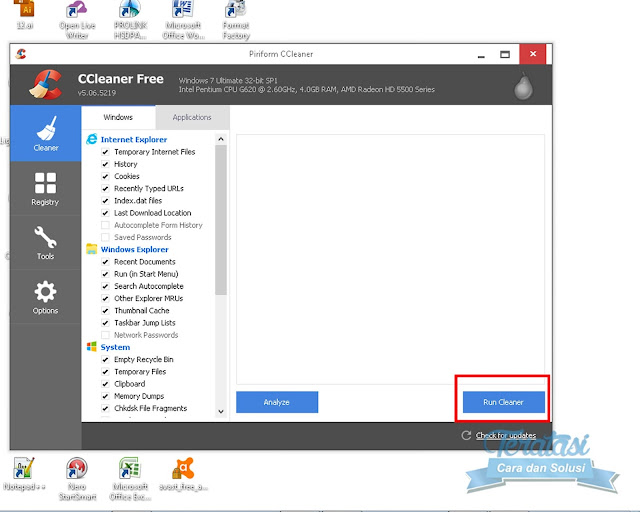Enable Saved Passwords checkbox
The height and width of the screenshot is (512, 640).
pyautogui.click(x=105, y=237)
